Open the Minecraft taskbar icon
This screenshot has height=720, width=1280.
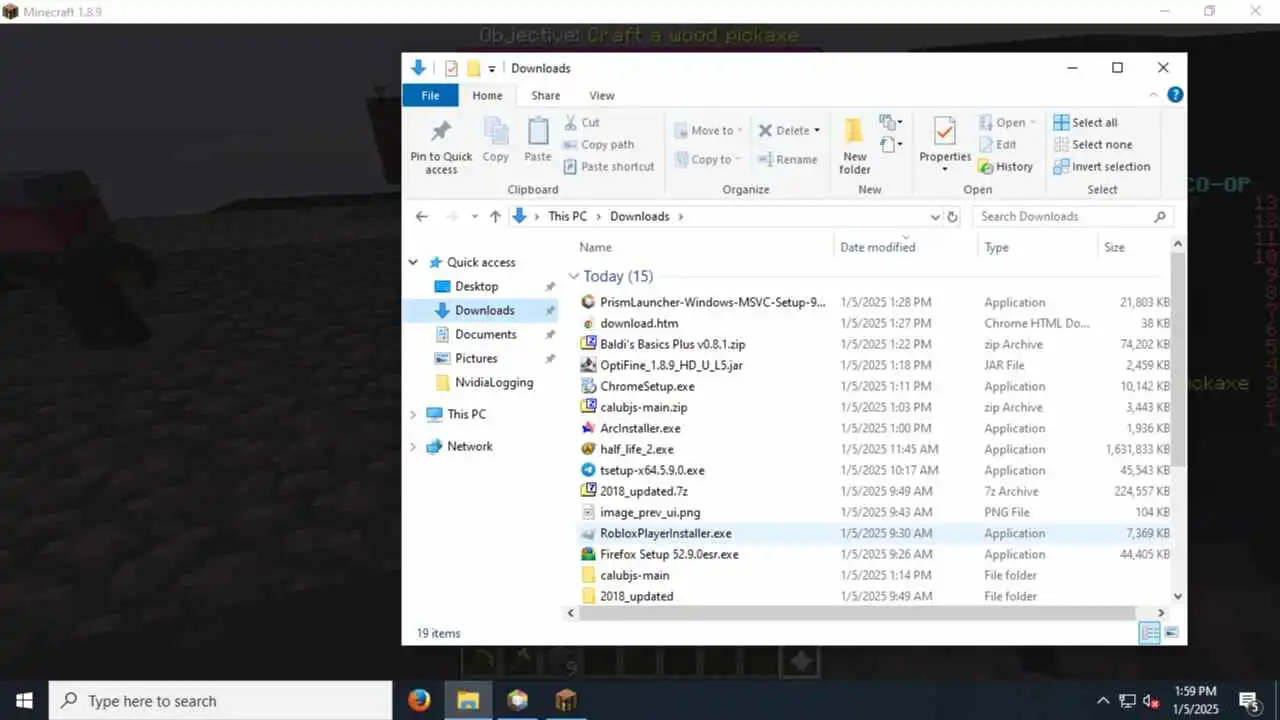coord(565,700)
